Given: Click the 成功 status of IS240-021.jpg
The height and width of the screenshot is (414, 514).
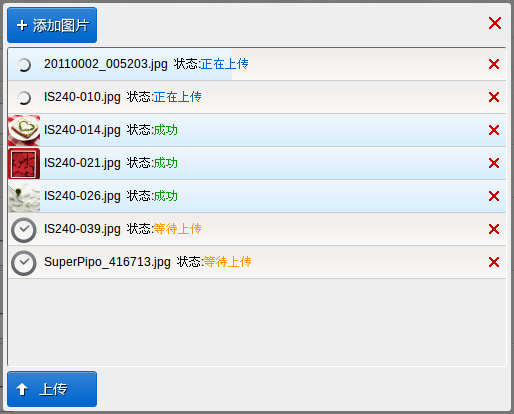Looking at the screenshot, I should coord(165,163).
